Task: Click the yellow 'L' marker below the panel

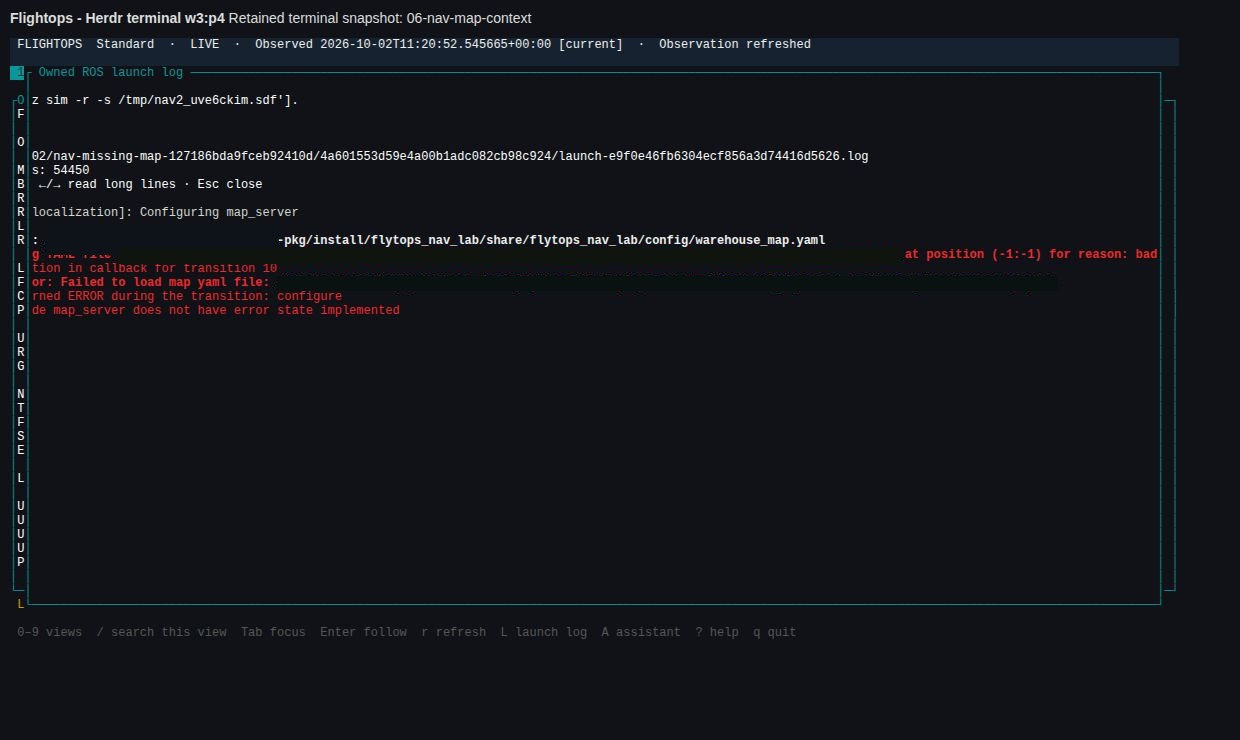Action: (21, 604)
